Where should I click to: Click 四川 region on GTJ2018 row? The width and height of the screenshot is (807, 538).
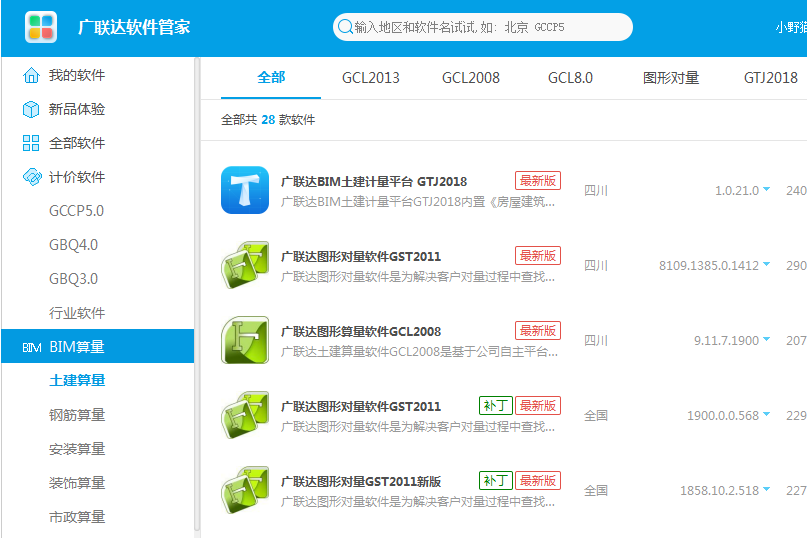596,190
